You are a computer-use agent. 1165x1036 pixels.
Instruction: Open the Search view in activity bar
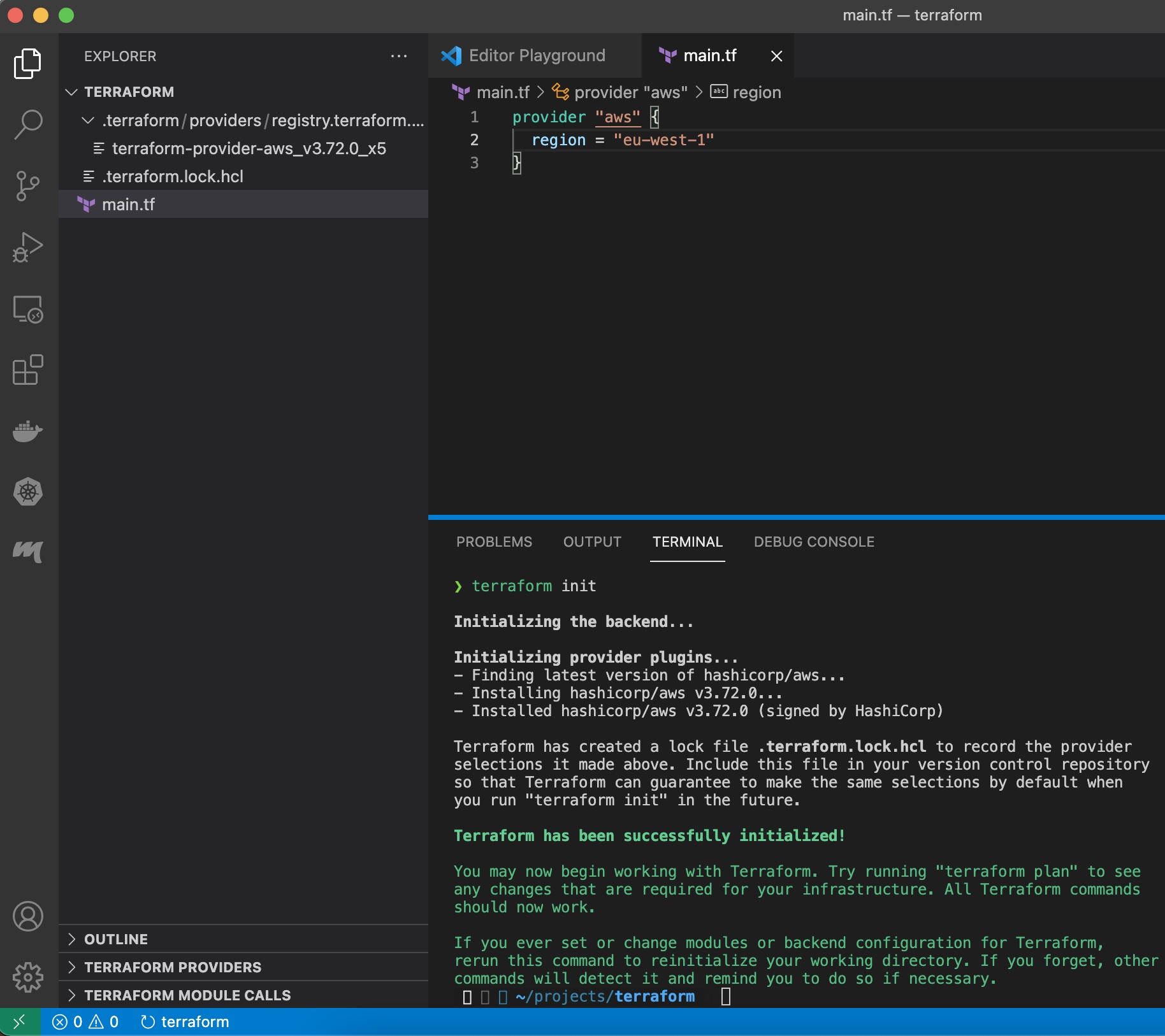pyautogui.click(x=28, y=124)
